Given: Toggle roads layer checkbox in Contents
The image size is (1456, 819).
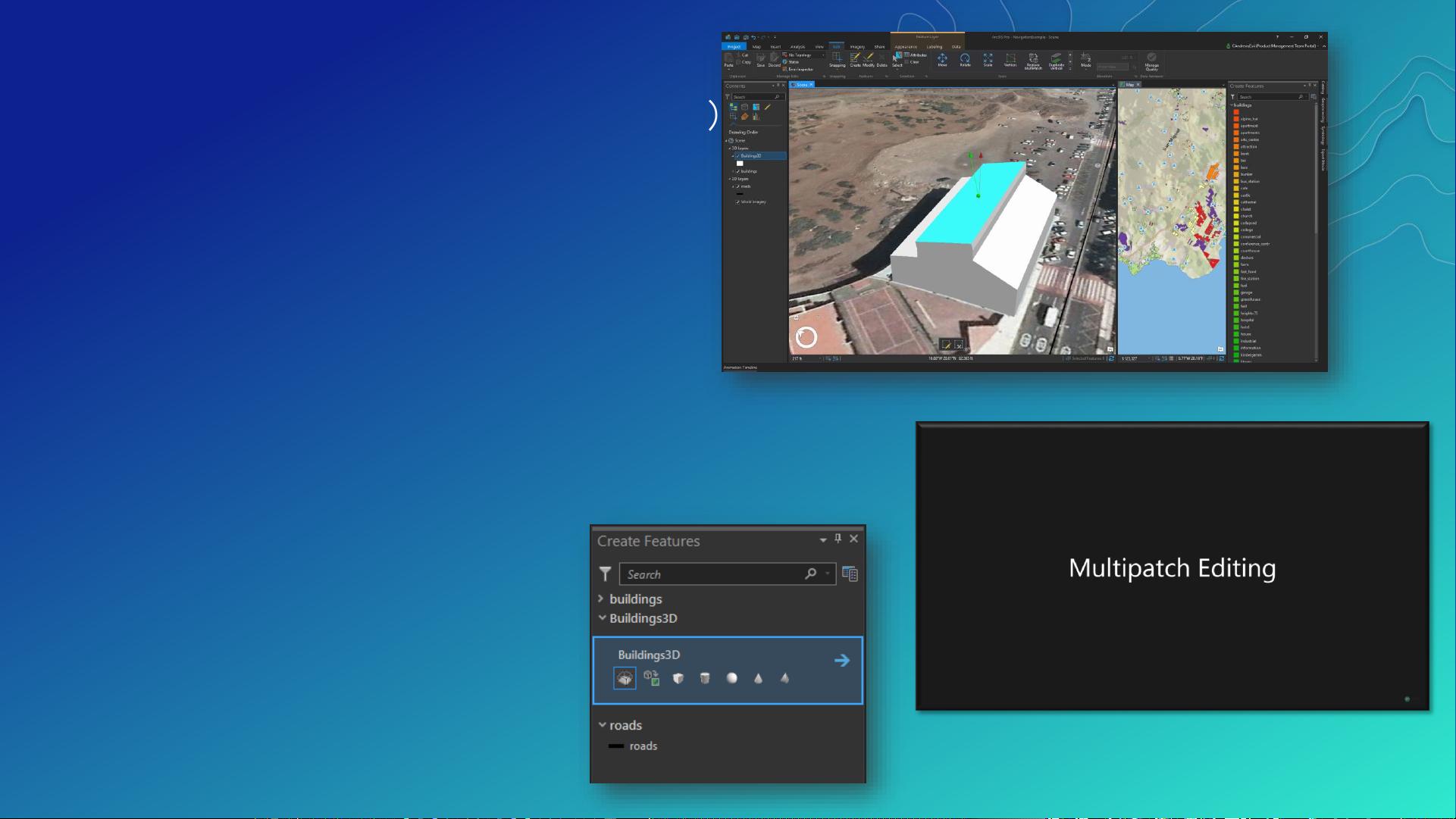Looking at the screenshot, I should [x=737, y=186].
